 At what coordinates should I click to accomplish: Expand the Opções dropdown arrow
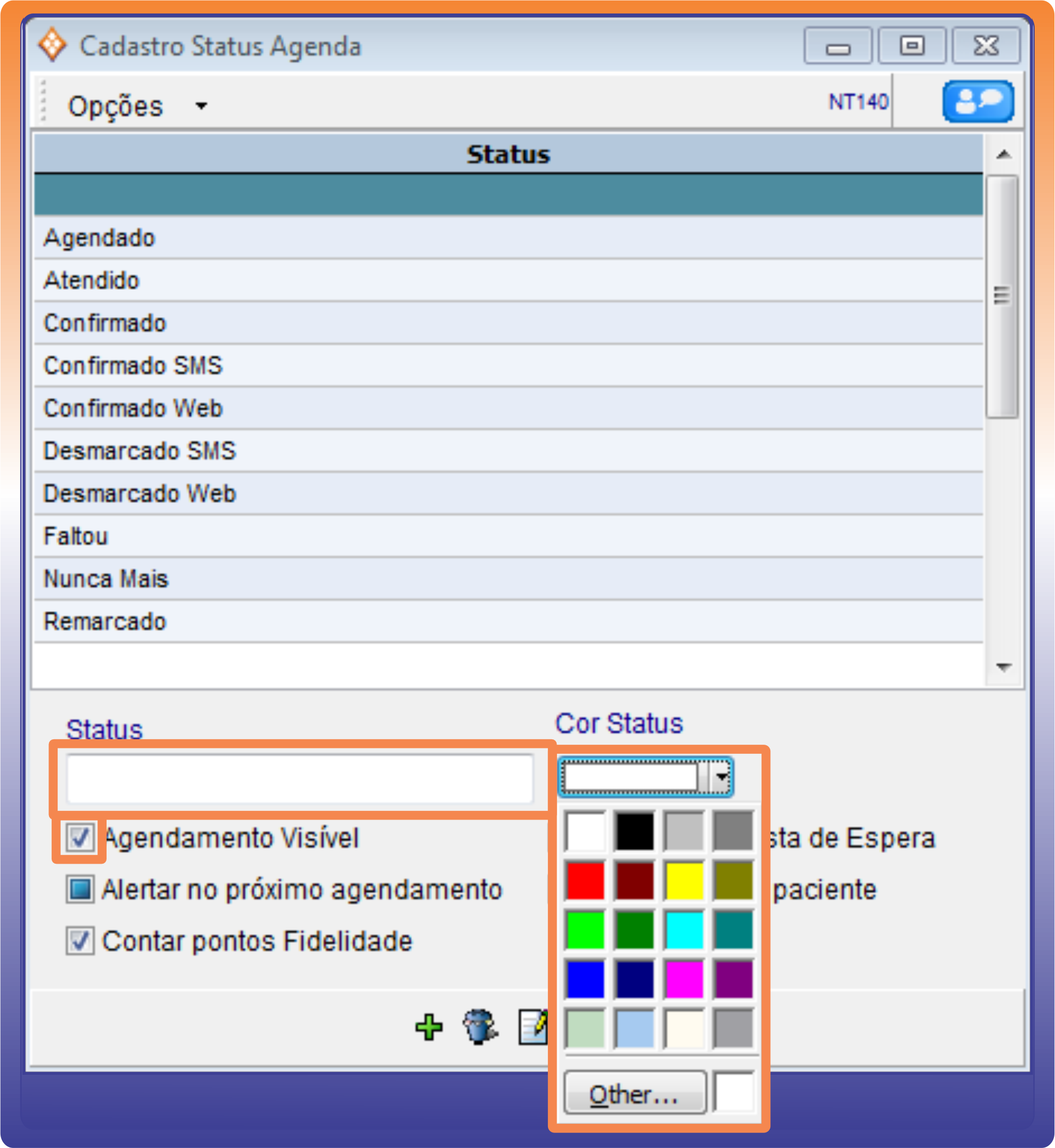[201, 106]
